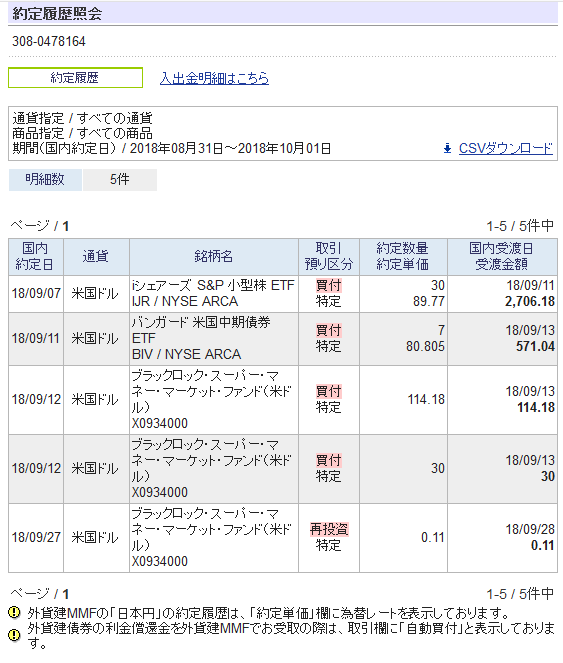
Task: Open the 入出金明細はこちら link
Action: pos(214,78)
